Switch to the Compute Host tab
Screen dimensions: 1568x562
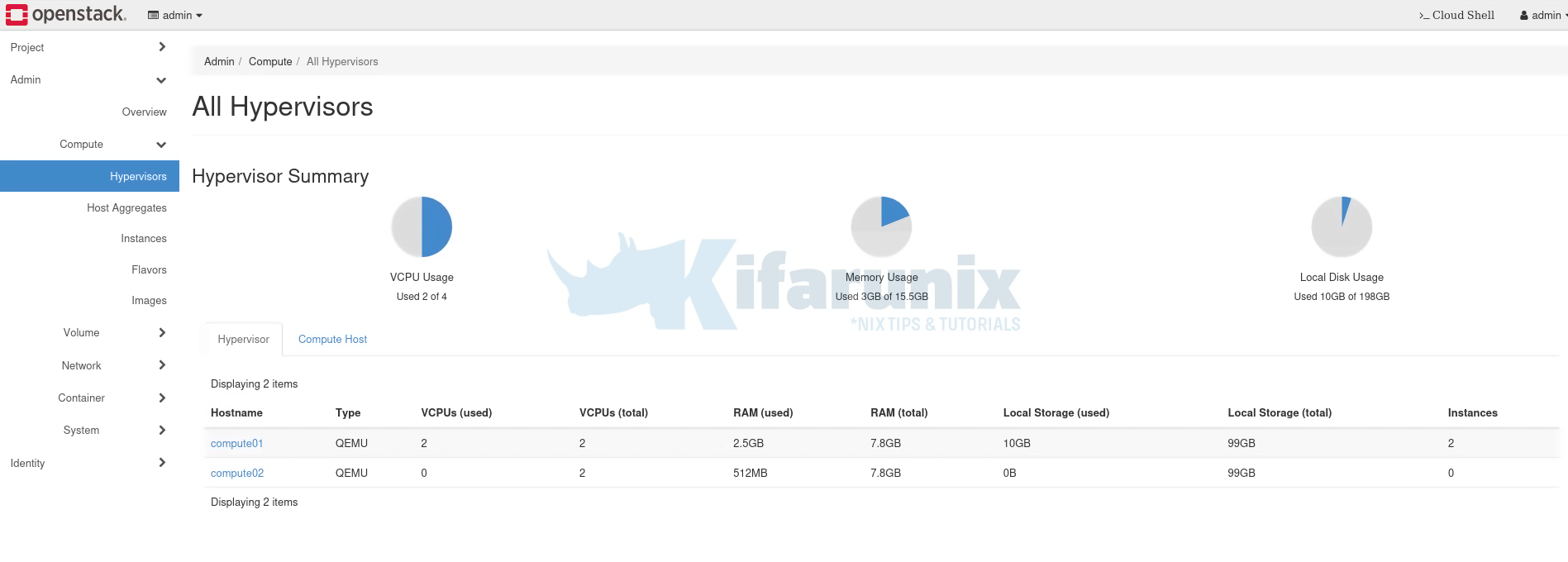pyautogui.click(x=332, y=339)
